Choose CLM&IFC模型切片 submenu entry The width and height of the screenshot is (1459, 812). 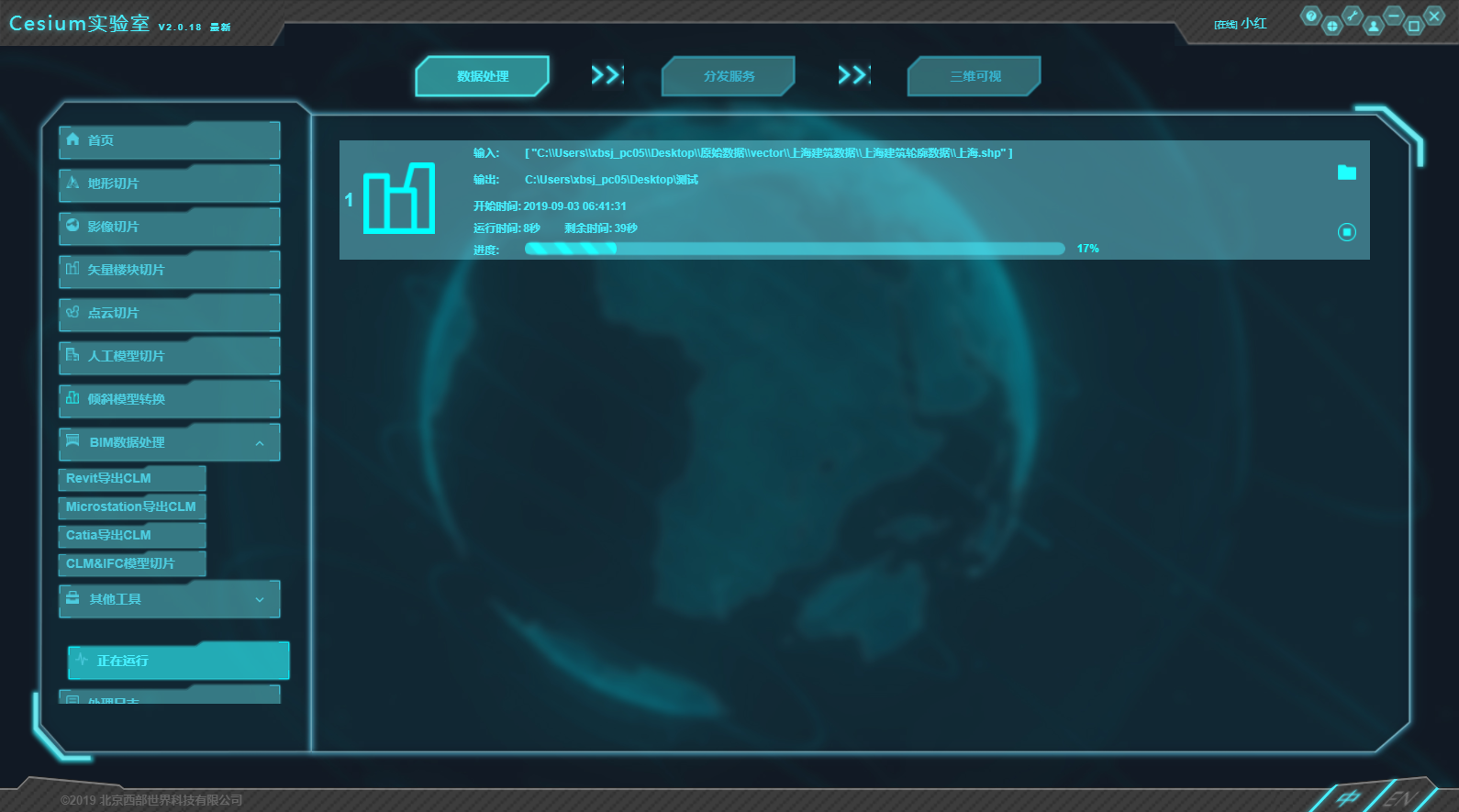point(132,563)
